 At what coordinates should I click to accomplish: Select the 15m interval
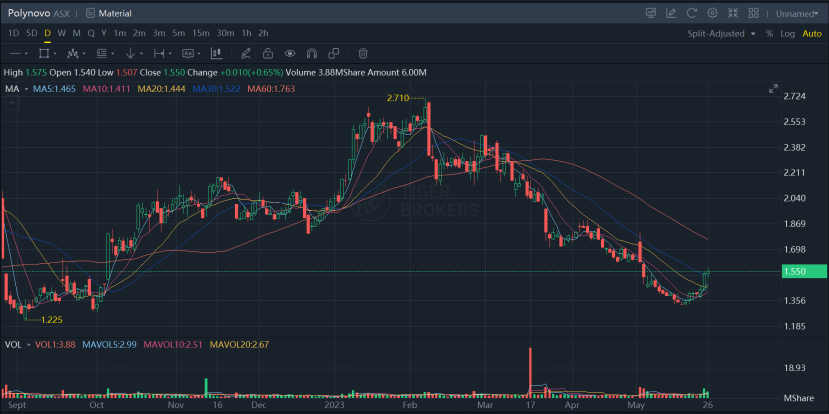click(x=201, y=33)
